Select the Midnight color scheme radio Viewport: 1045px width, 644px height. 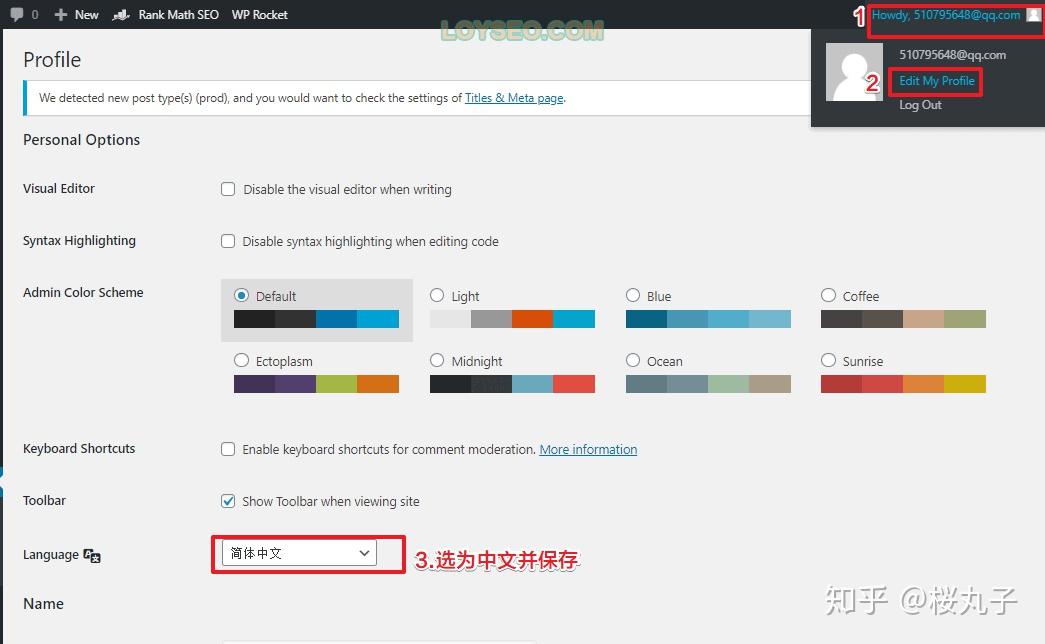tap(437, 361)
